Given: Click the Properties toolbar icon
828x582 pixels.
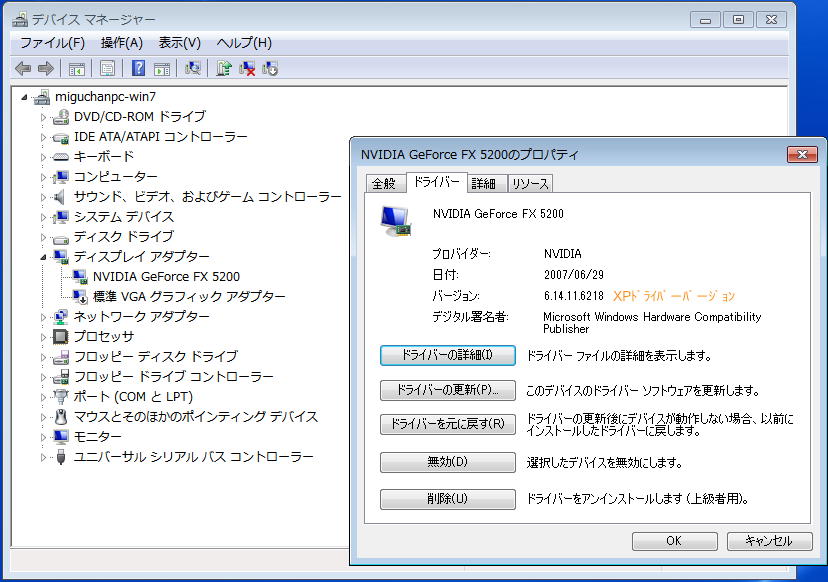Looking at the screenshot, I should pos(108,68).
